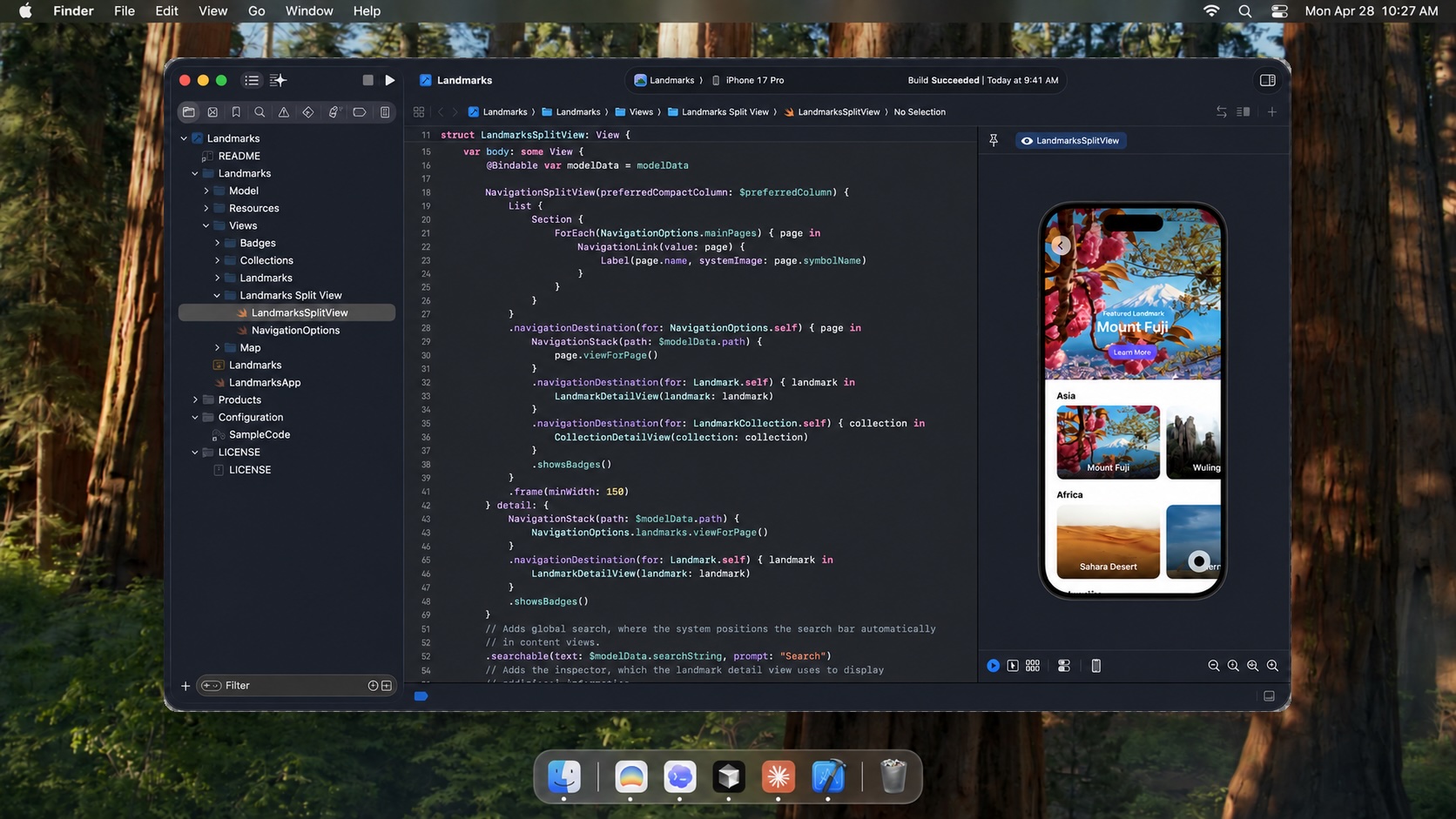Show preview Variants grid
1456x819 pixels.
[1033, 666]
